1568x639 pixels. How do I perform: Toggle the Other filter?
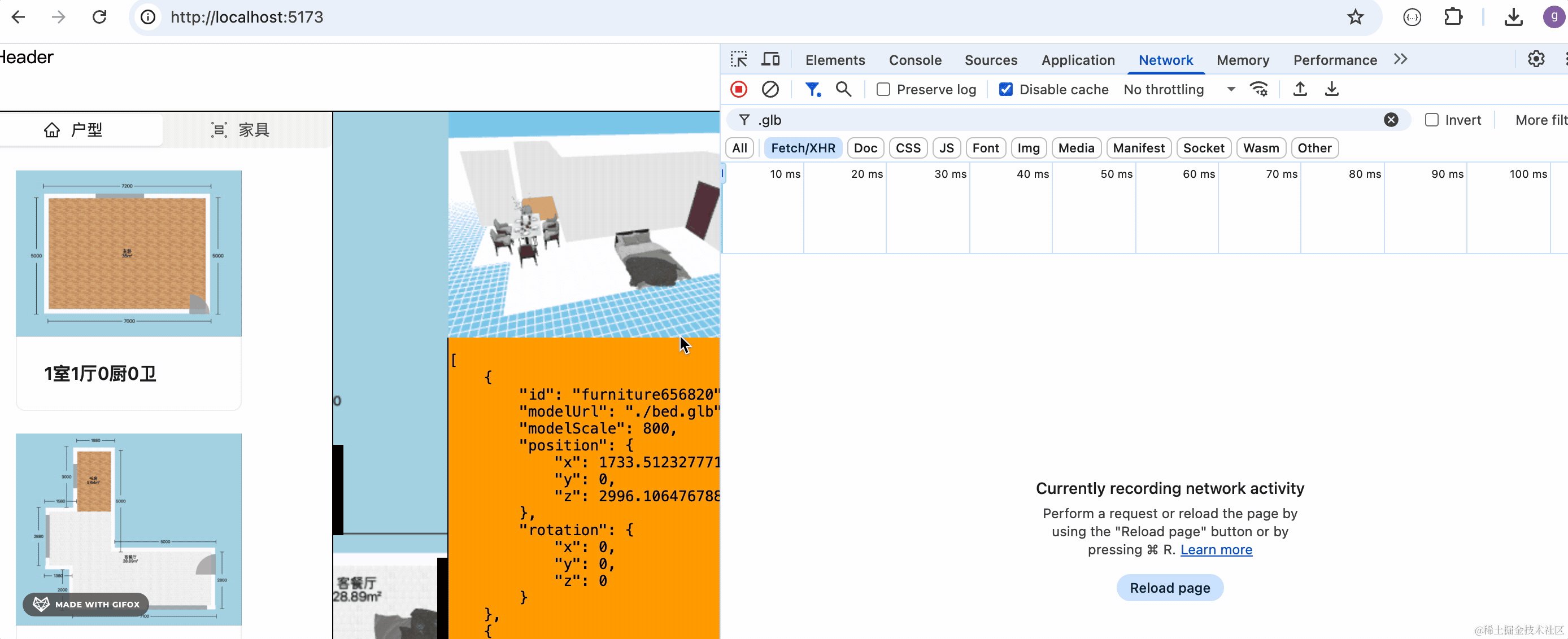point(1314,148)
